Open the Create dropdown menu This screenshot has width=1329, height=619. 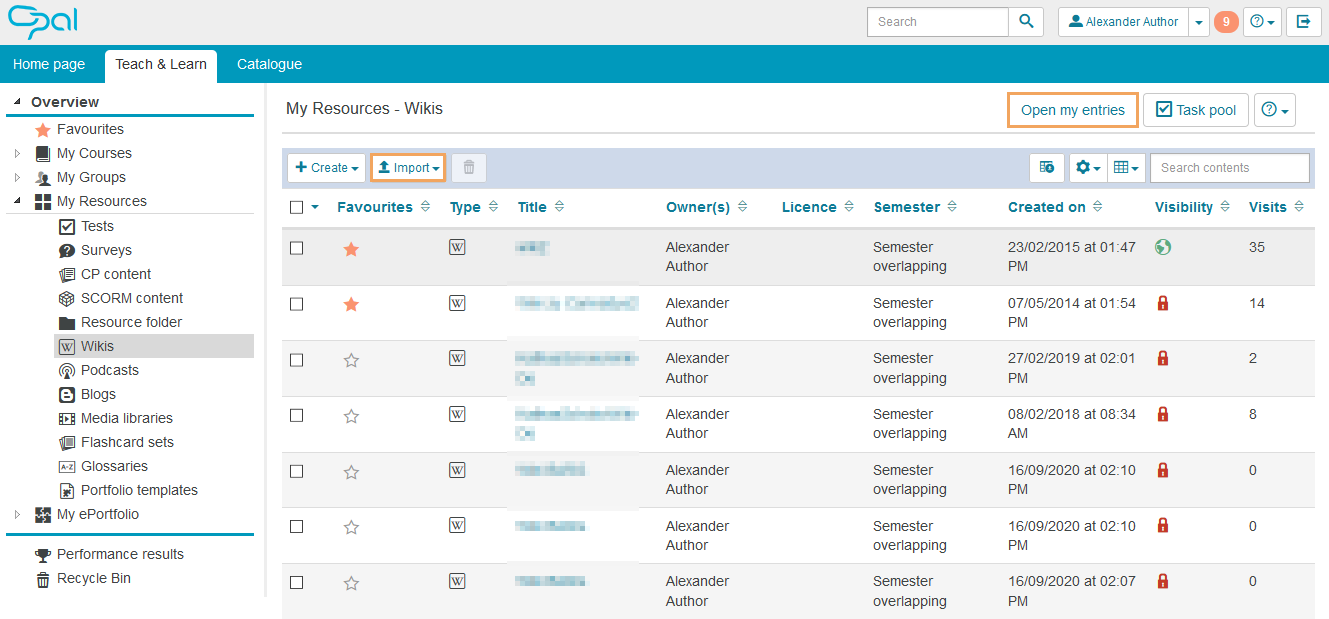coord(326,168)
